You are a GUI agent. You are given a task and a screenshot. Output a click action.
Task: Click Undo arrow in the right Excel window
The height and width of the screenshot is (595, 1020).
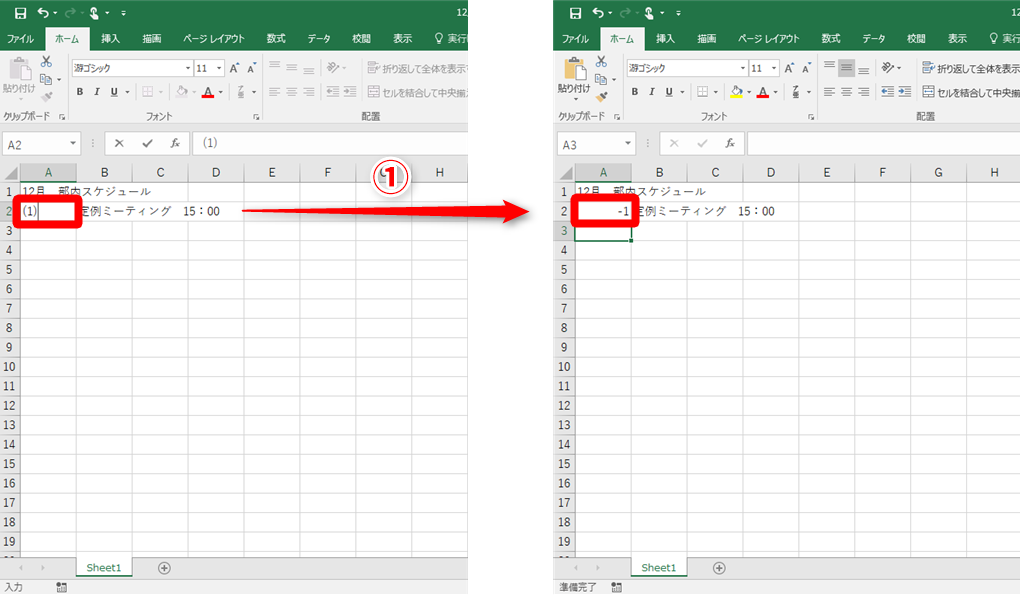click(598, 13)
